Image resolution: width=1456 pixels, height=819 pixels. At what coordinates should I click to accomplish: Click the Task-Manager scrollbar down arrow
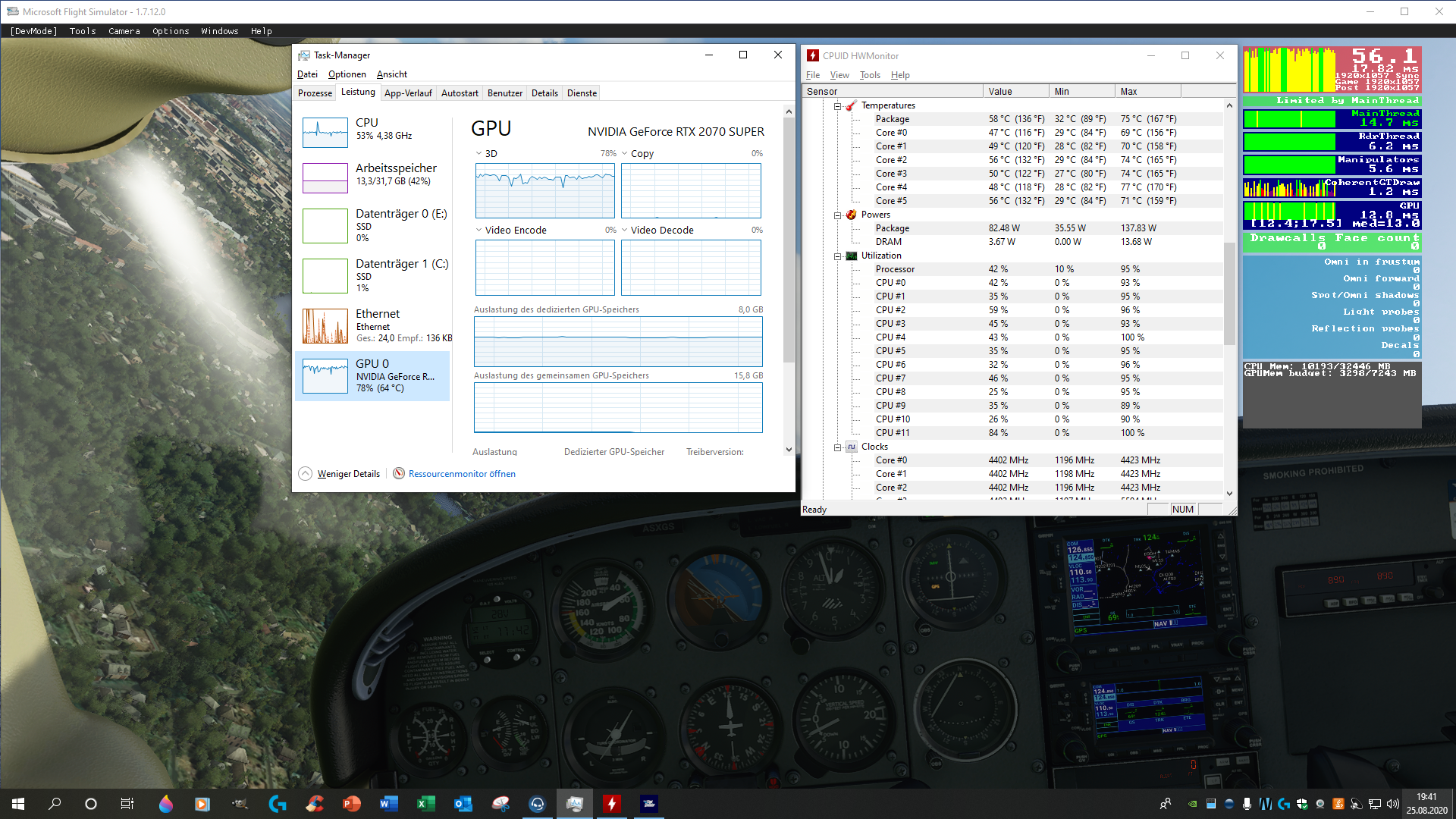789,450
